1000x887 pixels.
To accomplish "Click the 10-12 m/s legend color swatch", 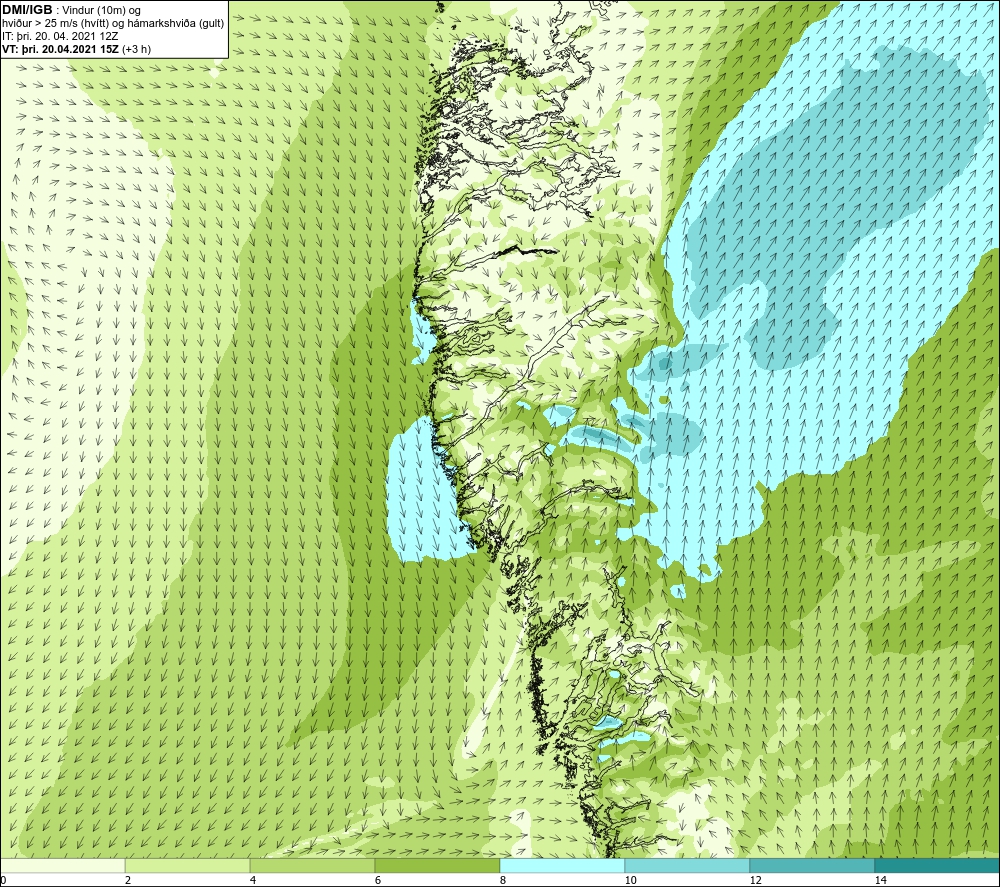I will point(688,866).
